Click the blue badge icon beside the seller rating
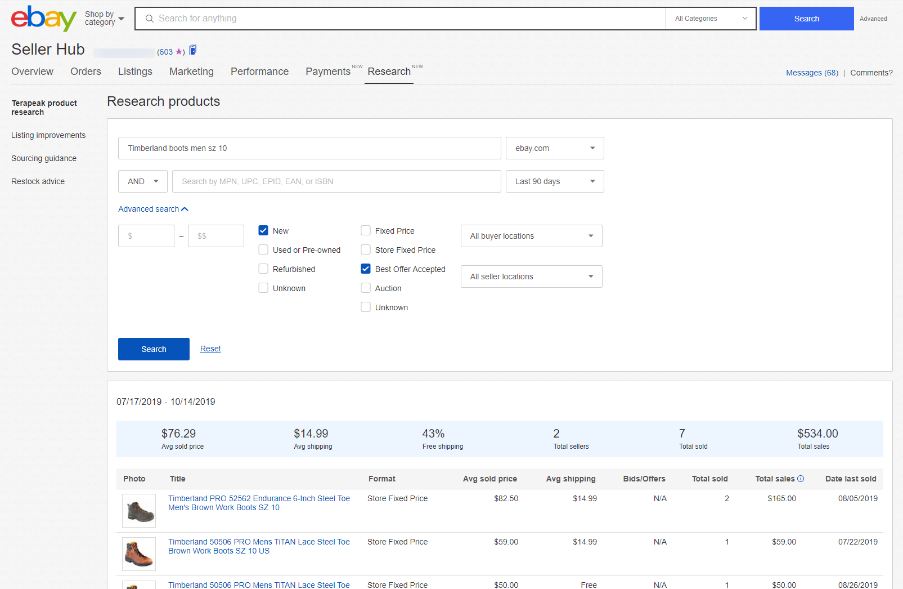Image resolution: width=903 pixels, height=589 pixels. (192, 50)
